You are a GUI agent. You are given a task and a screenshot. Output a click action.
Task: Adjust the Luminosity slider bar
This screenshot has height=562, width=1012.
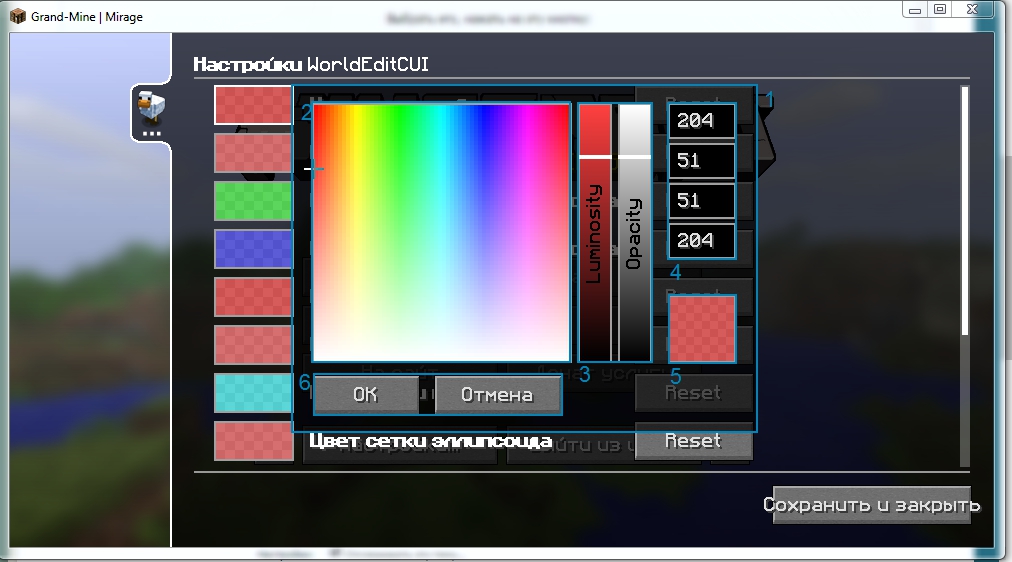pyautogui.click(x=595, y=232)
